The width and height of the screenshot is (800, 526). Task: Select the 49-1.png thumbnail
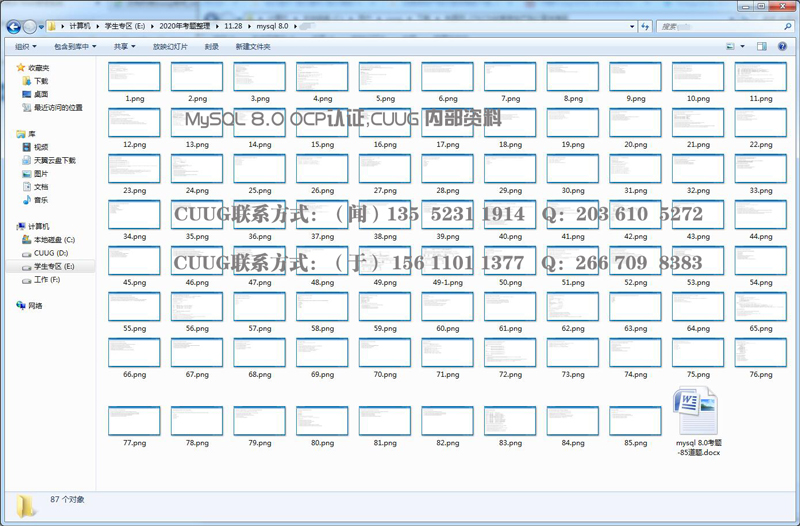pyautogui.click(x=447, y=260)
